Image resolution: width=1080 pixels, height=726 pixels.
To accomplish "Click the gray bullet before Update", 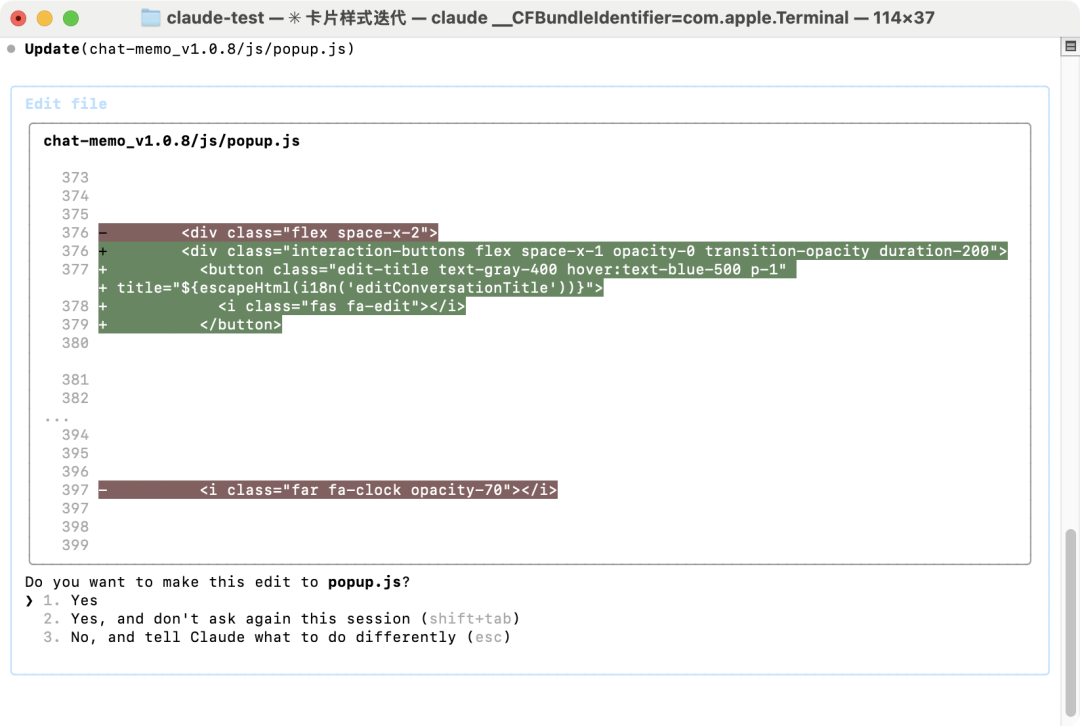I will click(11, 49).
